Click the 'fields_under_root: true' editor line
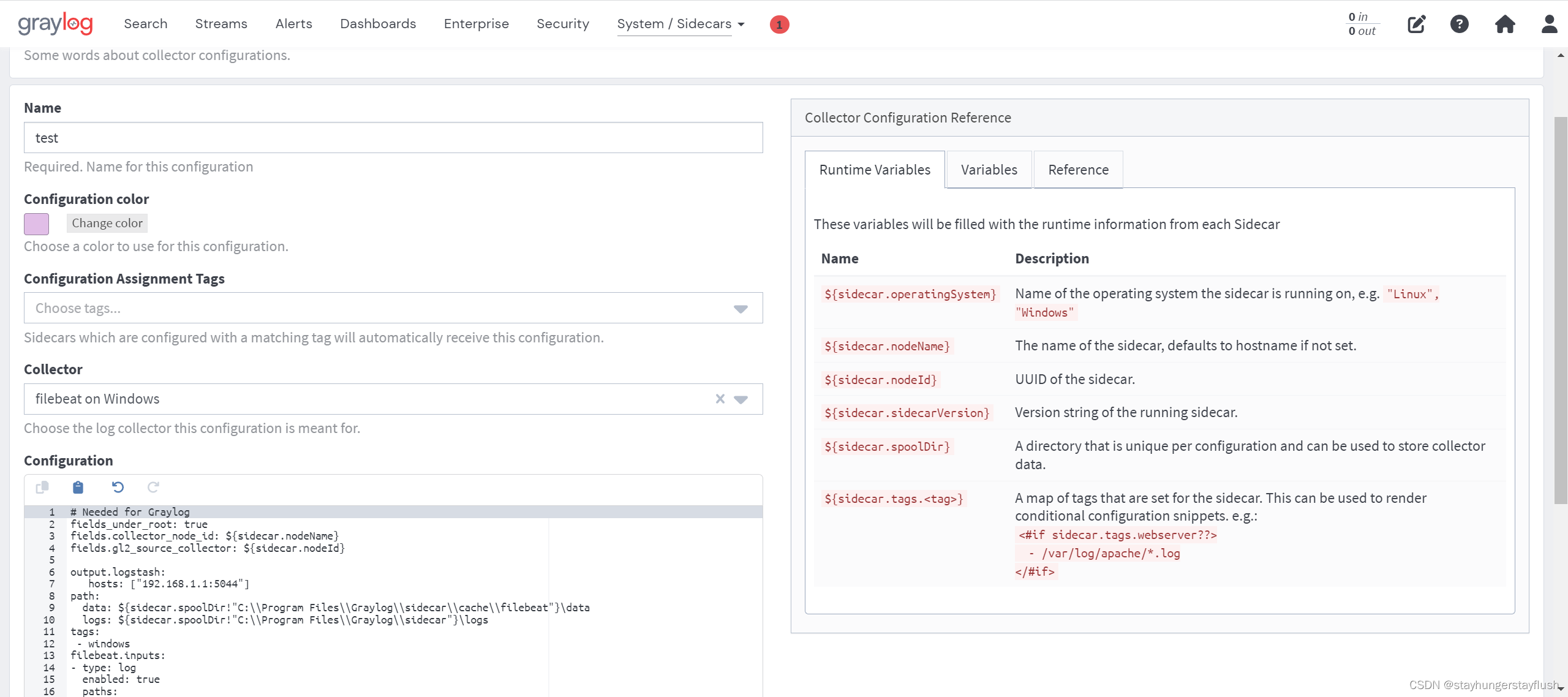 coord(139,524)
